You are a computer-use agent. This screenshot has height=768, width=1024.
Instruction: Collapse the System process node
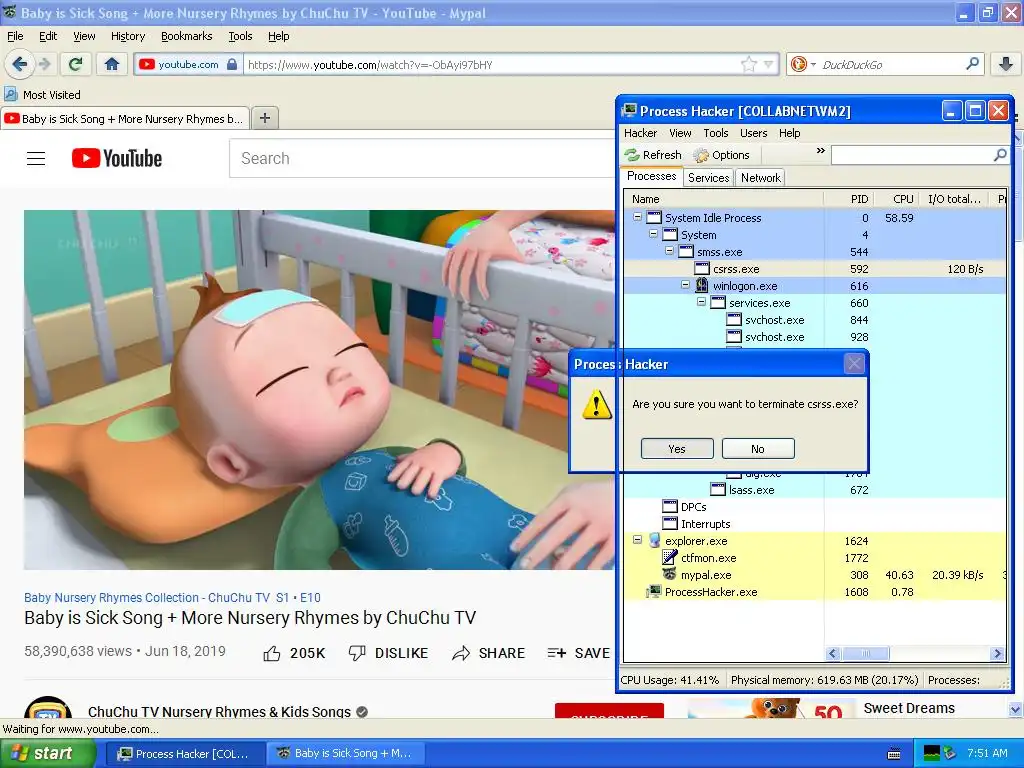click(653, 234)
